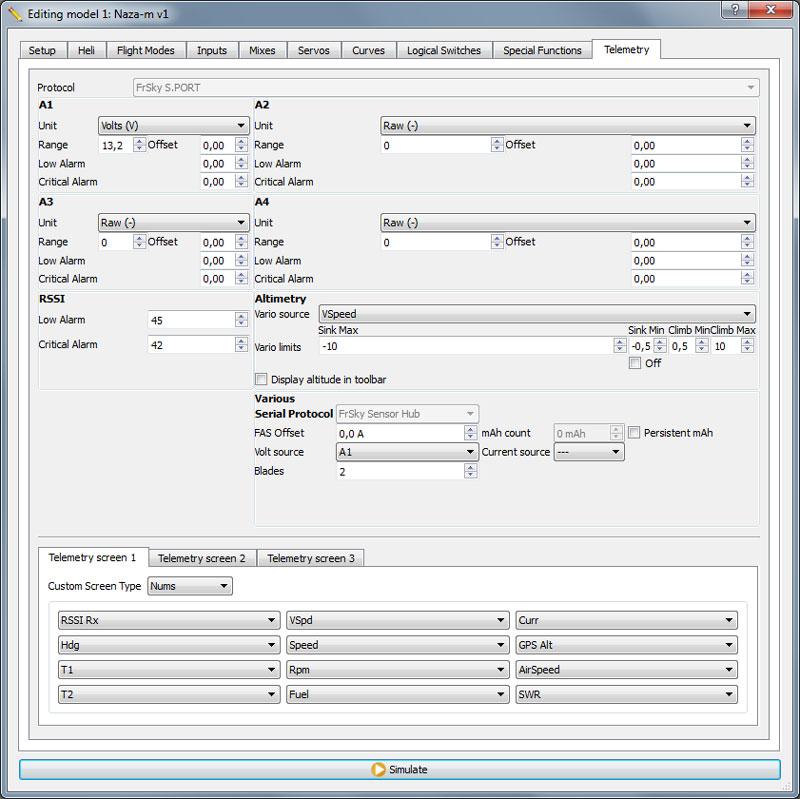Close the model editing window
Screen dimensions: 800x799
pyautogui.click(x=770, y=9)
